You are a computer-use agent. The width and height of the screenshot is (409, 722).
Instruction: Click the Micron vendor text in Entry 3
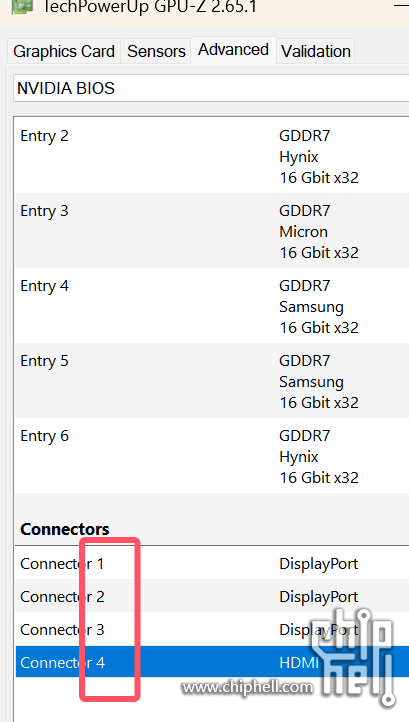tap(304, 231)
